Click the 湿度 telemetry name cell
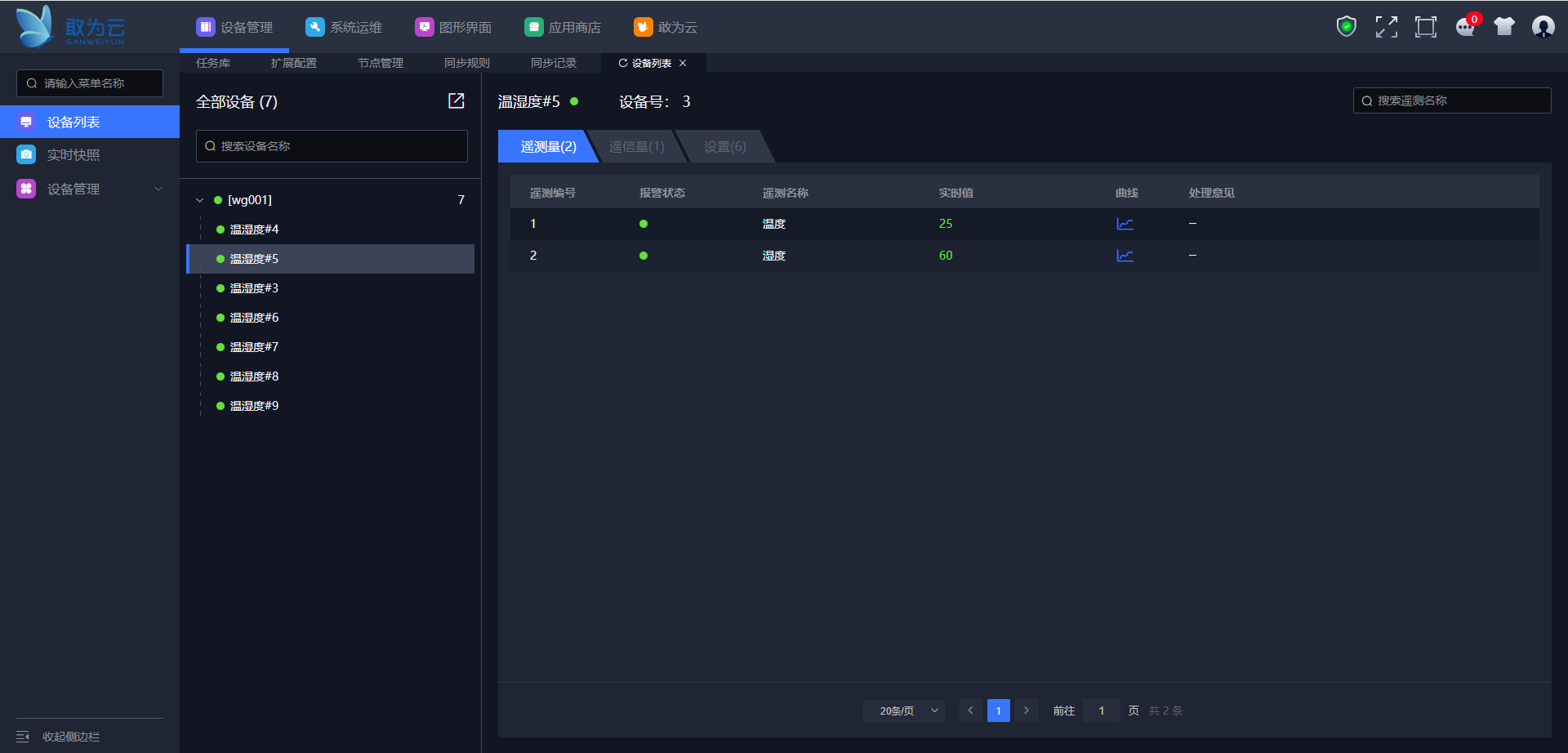1568x753 pixels. pos(774,256)
